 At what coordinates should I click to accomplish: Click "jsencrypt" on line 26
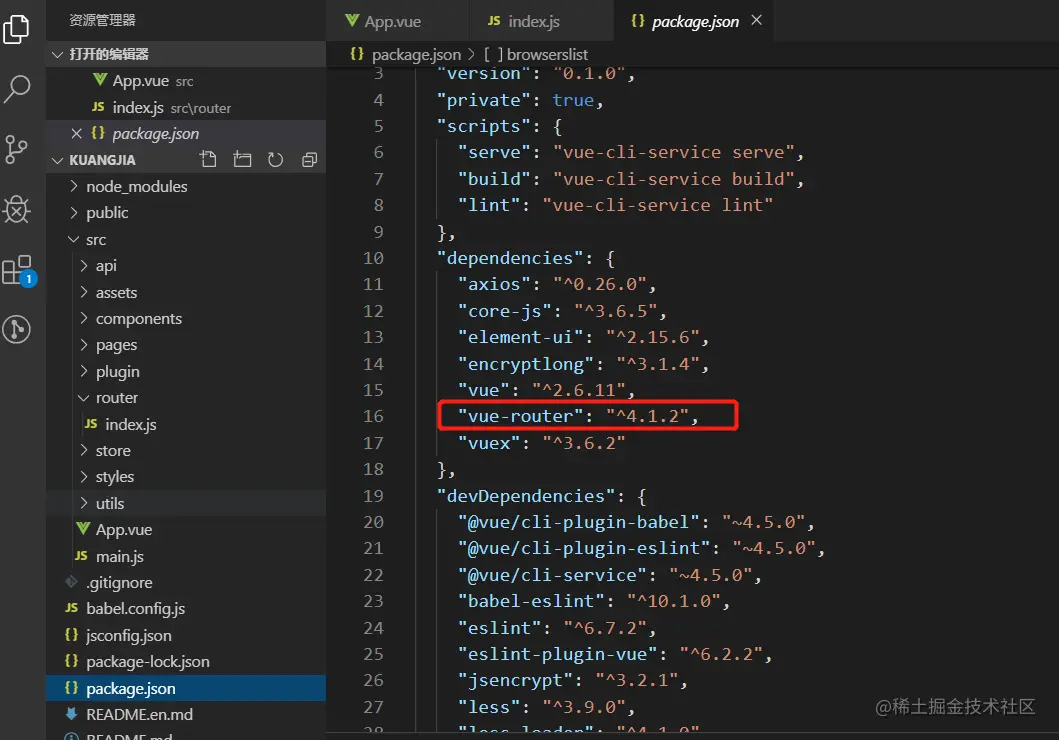click(x=515, y=680)
